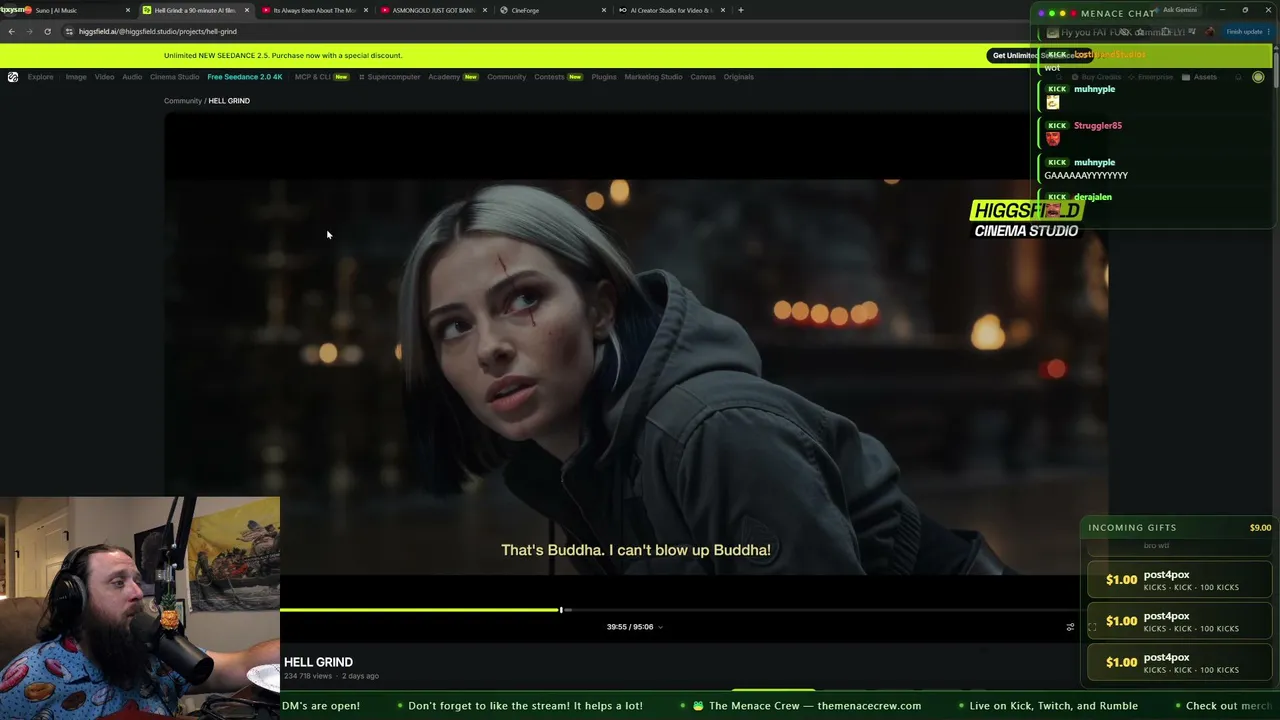
Task: Open the user profile avatar icon
Action: tap(1258, 77)
